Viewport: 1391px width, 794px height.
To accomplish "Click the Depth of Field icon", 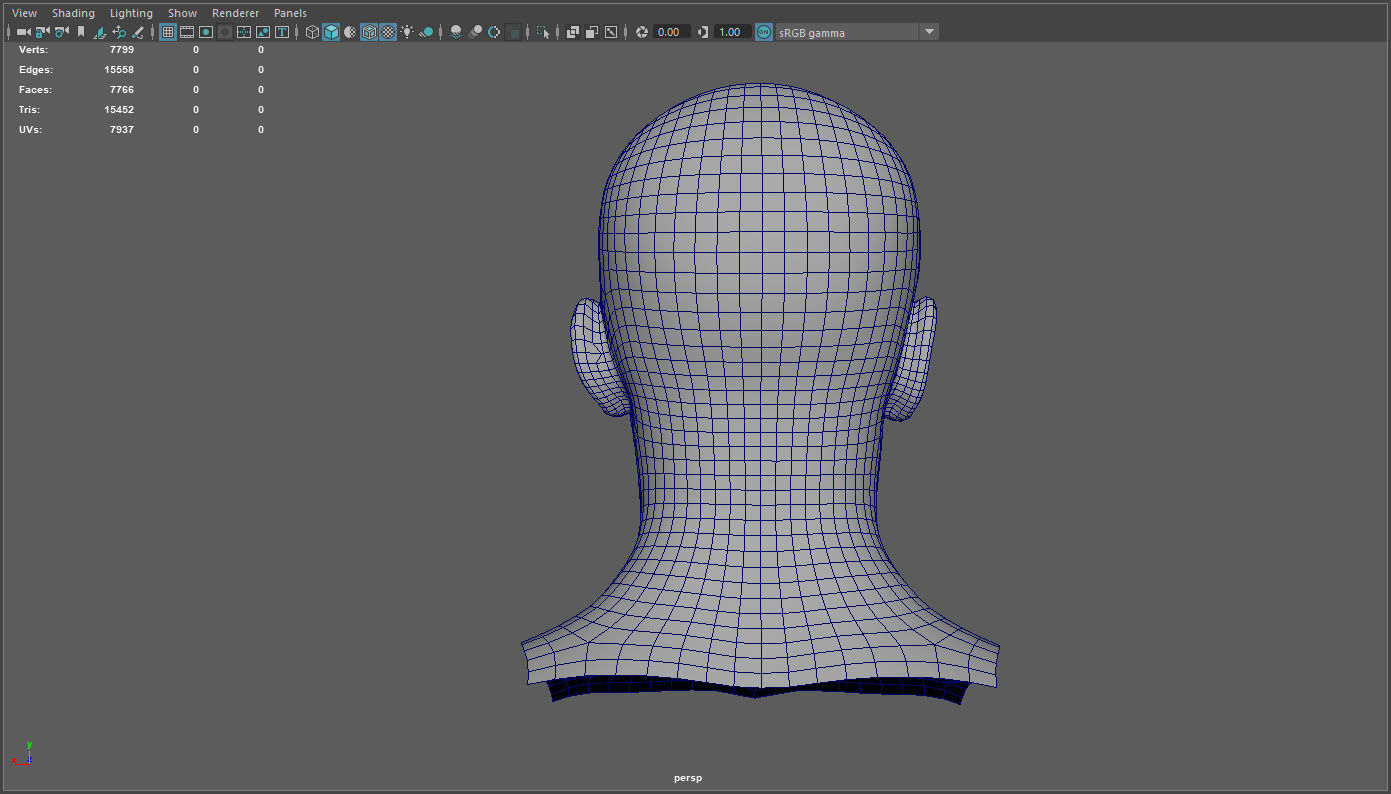I will (513, 32).
